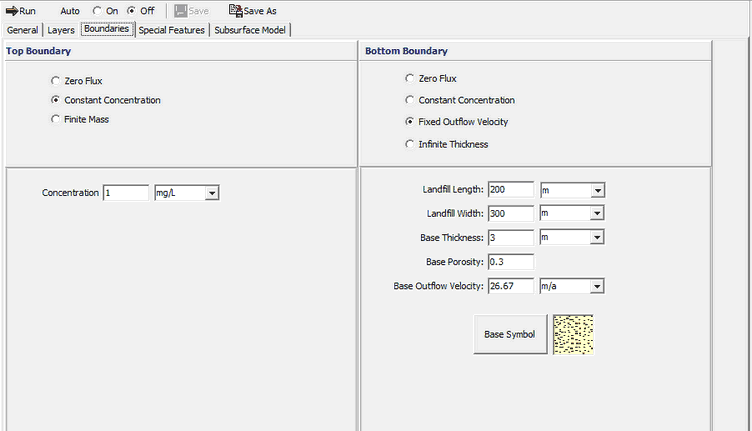This screenshot has width=752, height=431.
Task: Select Zero Flux for top boundary
Action: click(x=55, y=81)
